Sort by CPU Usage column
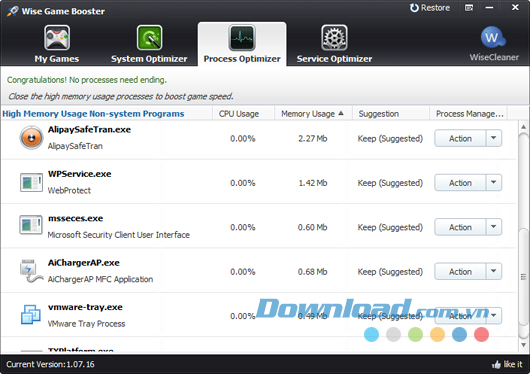Image resolution: width=530 pixels, height=374 pixels. [x=243, y=114]
